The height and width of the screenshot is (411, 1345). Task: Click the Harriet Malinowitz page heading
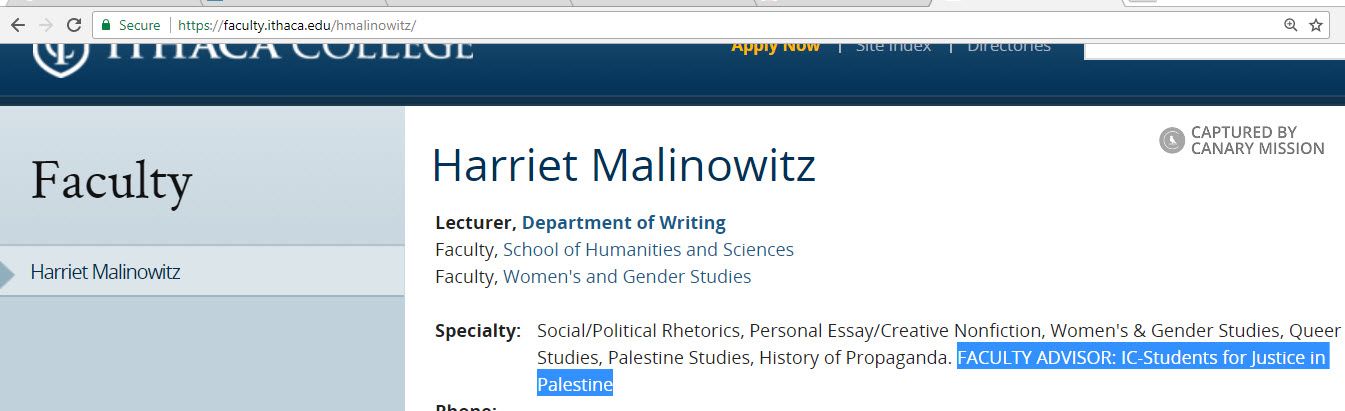tap(623, 166)
